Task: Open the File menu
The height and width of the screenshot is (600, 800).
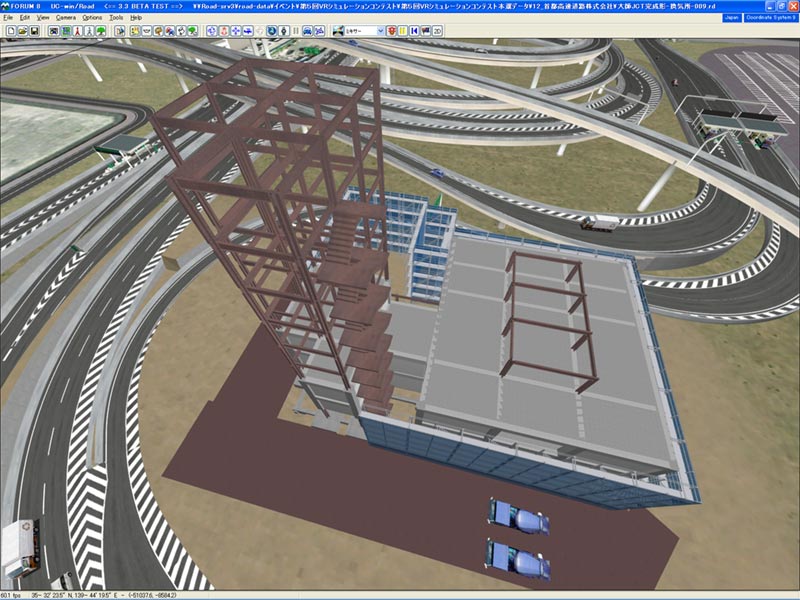Action: point(8,17)
